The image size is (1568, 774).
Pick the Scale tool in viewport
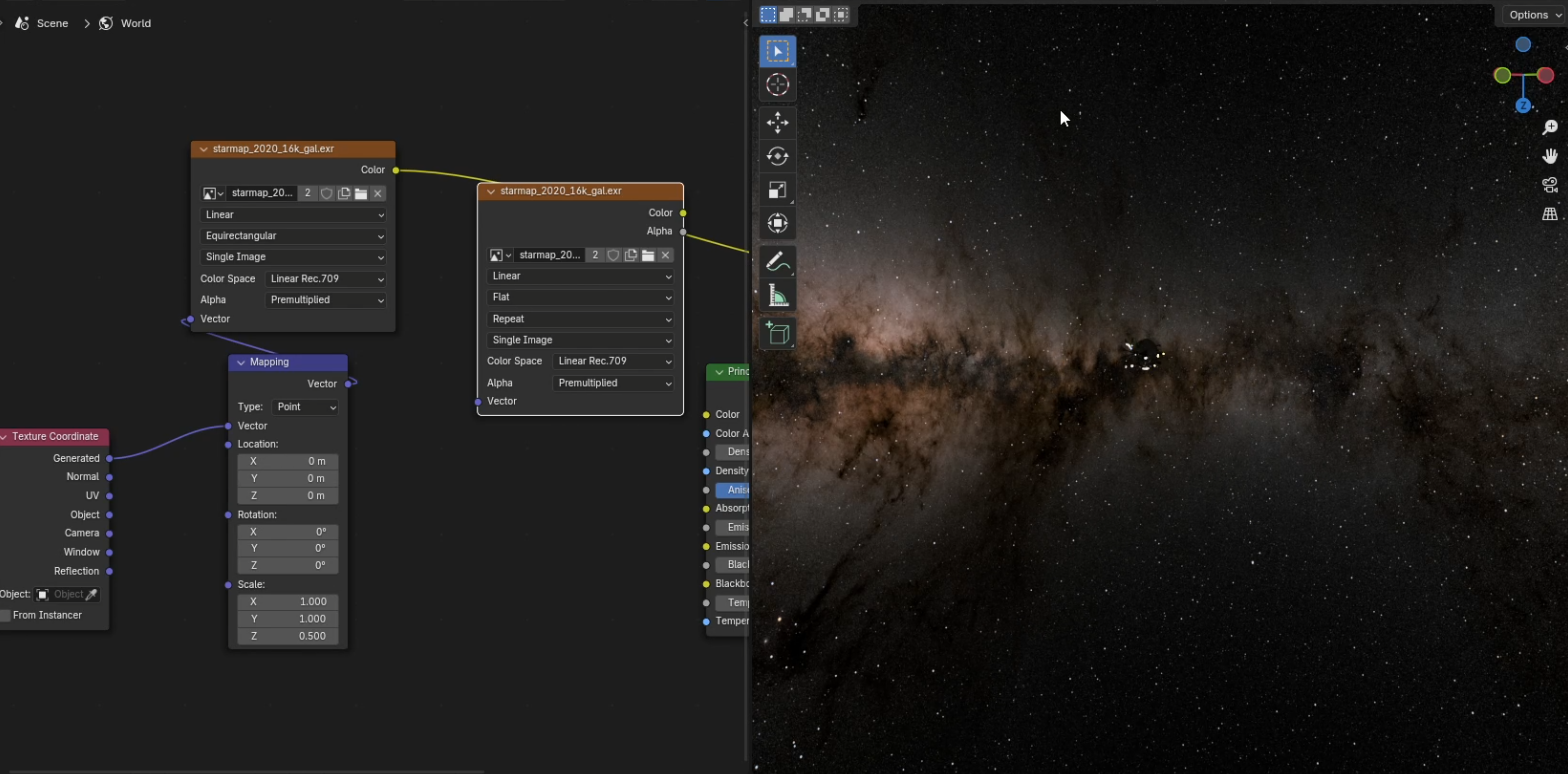pyautogui.click(x=778, y=190)
